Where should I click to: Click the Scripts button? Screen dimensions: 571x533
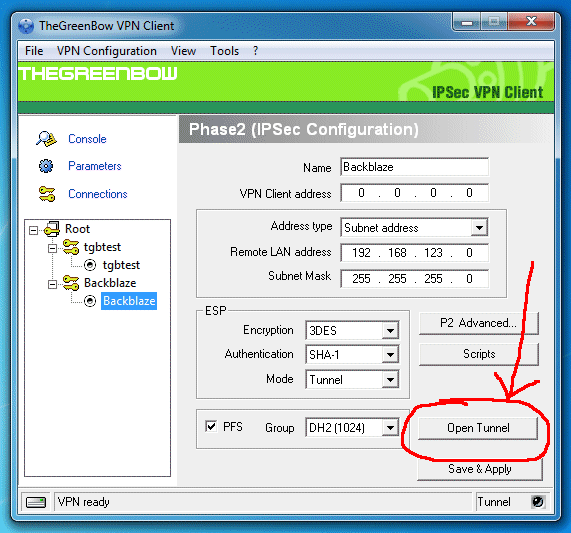(x=479, y=354)
